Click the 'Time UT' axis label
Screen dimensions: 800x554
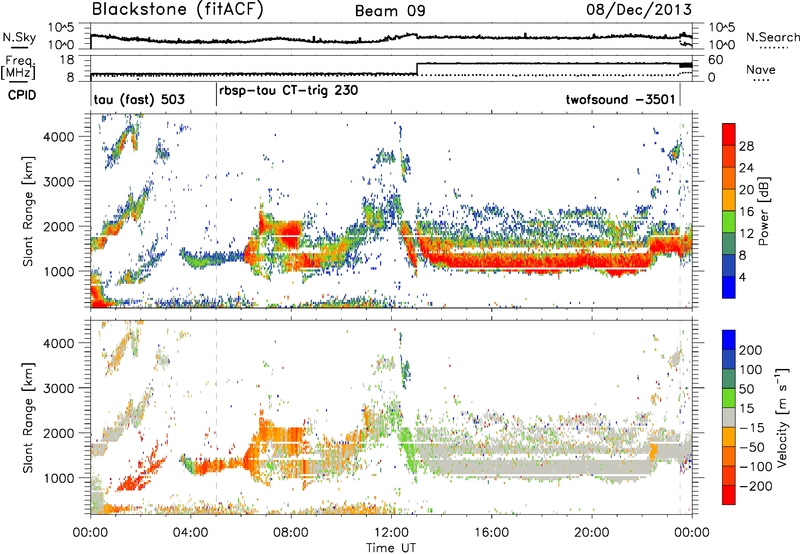click(x=391, y=548)
